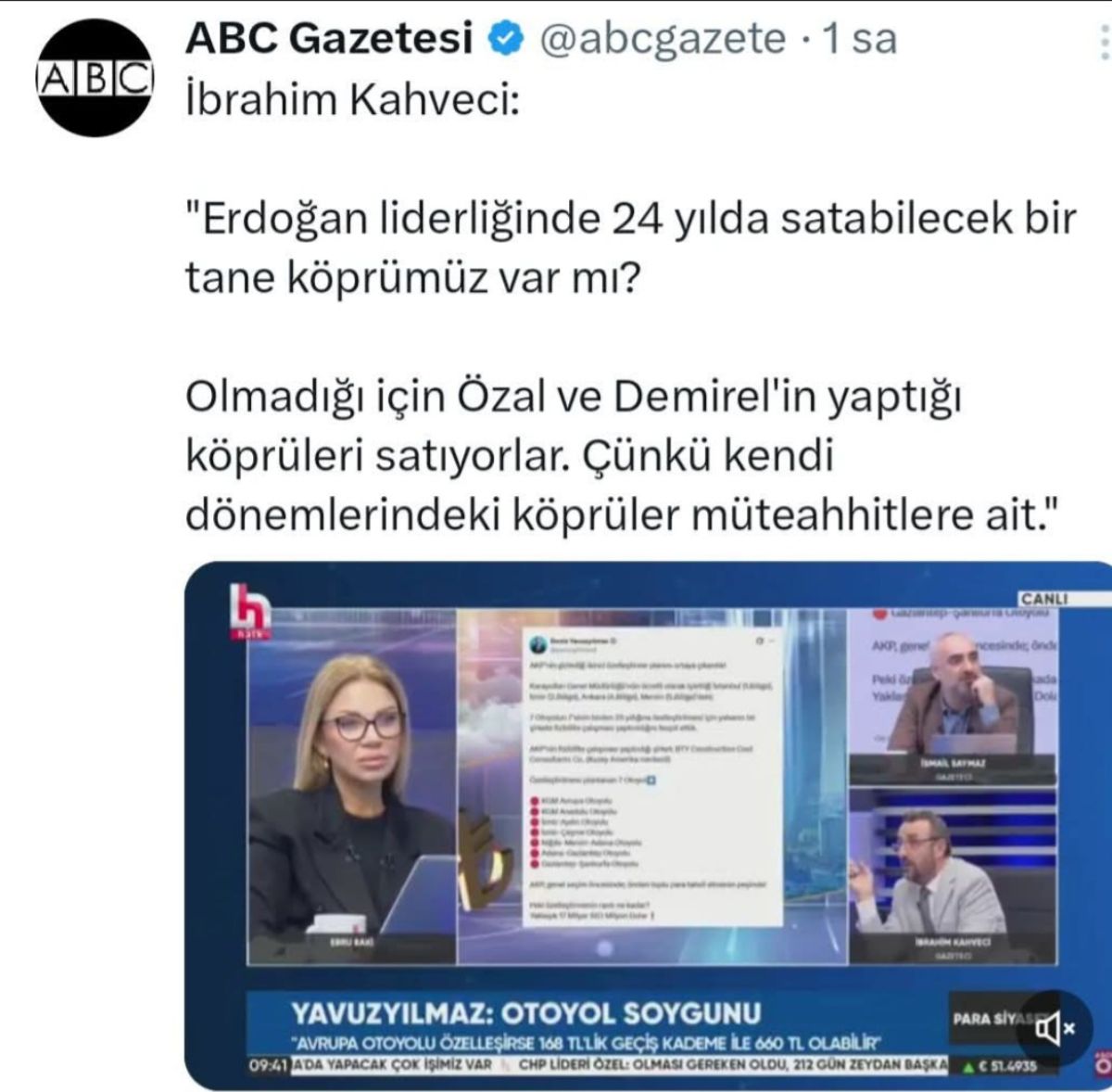Click the 1 sa timestamp
This screenshot has height=1092, width=1112.
pos(860,41)
